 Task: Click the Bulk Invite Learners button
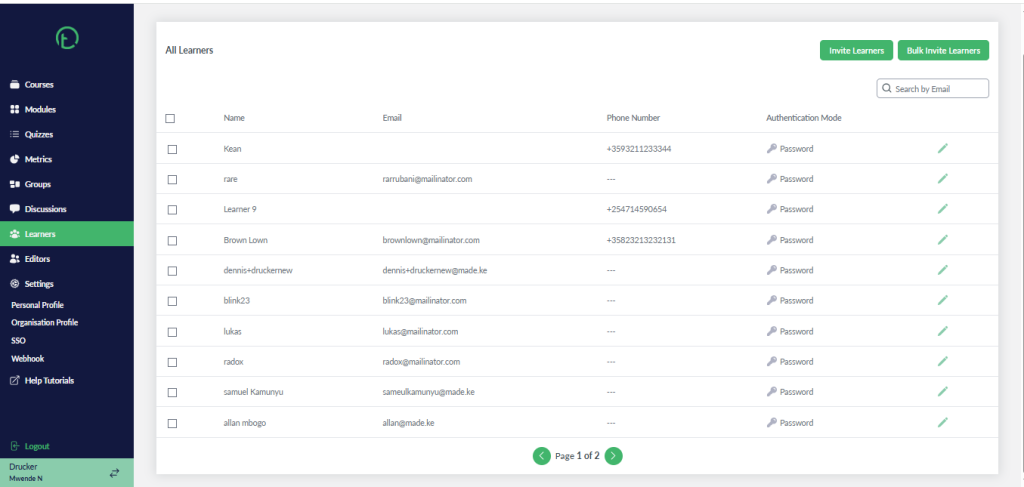click(943, 50)
